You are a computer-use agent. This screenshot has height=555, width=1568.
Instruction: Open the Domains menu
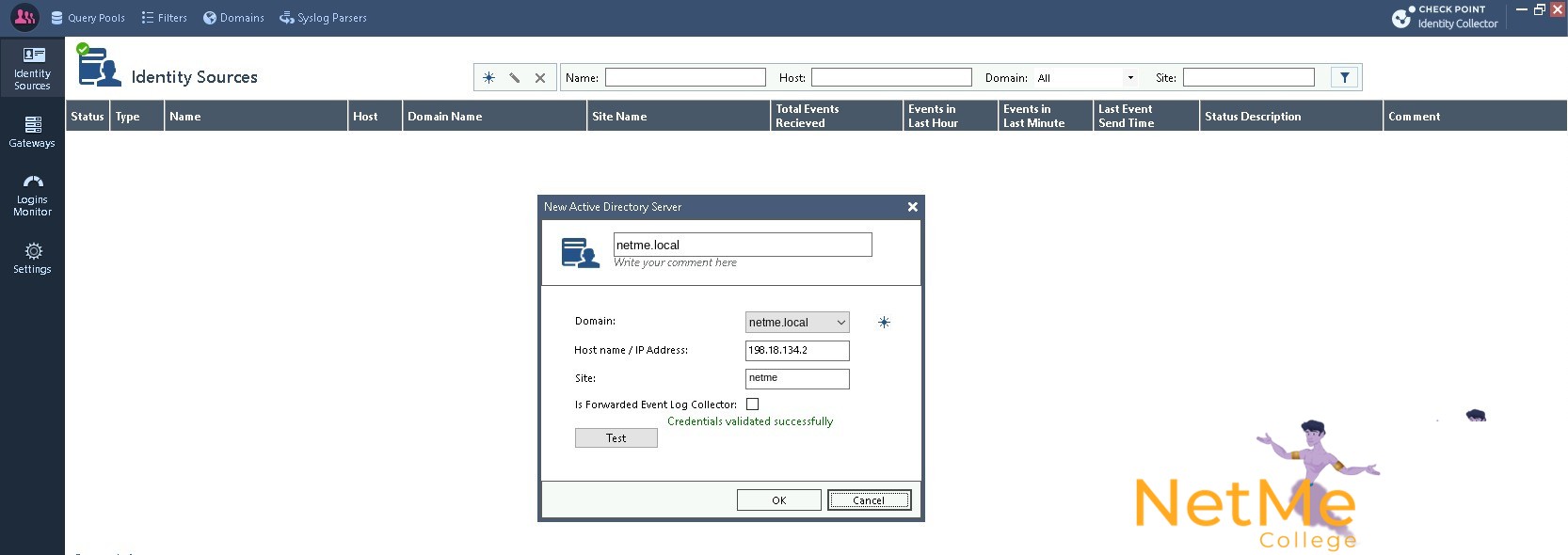233,18
